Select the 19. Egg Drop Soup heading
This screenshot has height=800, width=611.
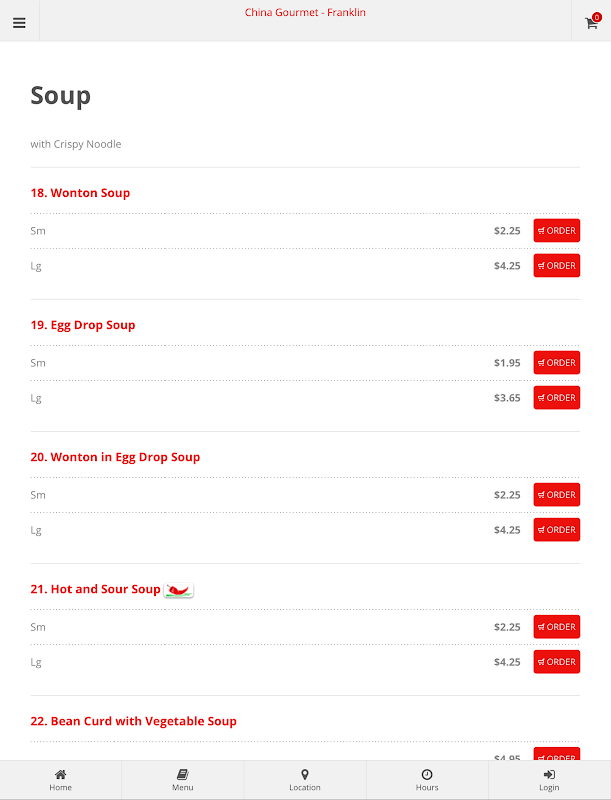[83, 325]
